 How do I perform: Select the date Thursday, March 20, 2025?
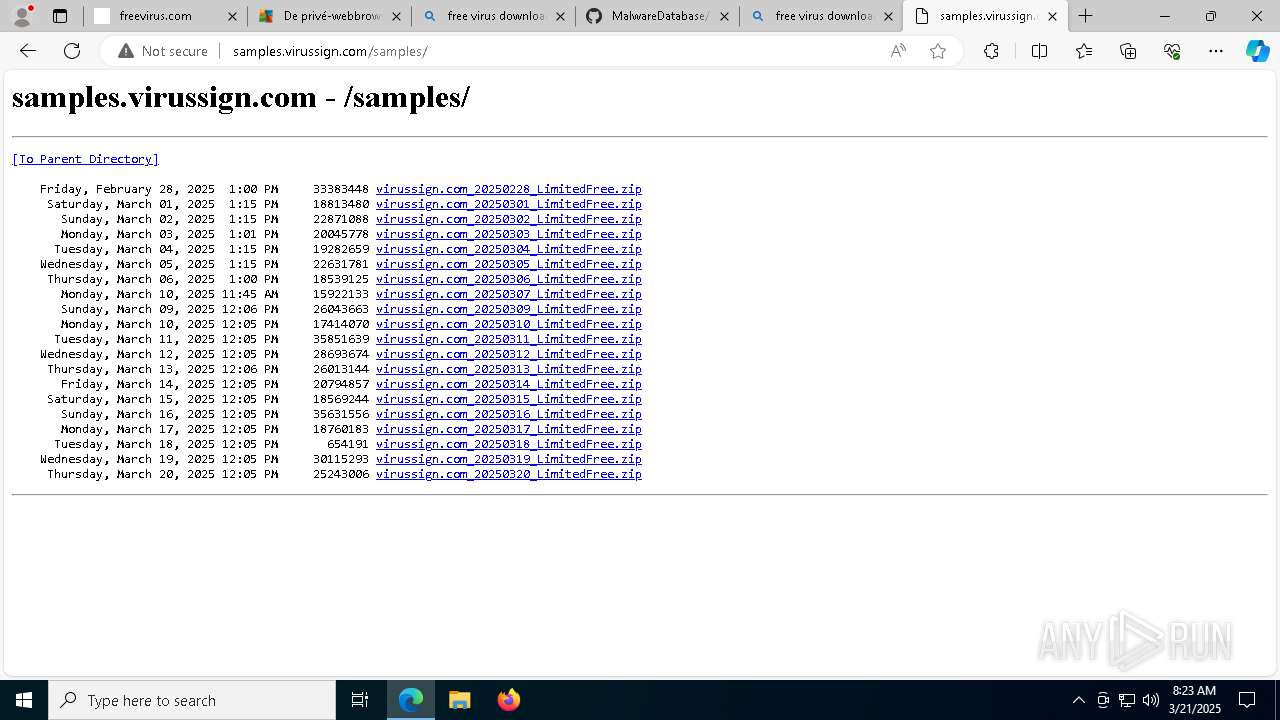coord(130,474)
